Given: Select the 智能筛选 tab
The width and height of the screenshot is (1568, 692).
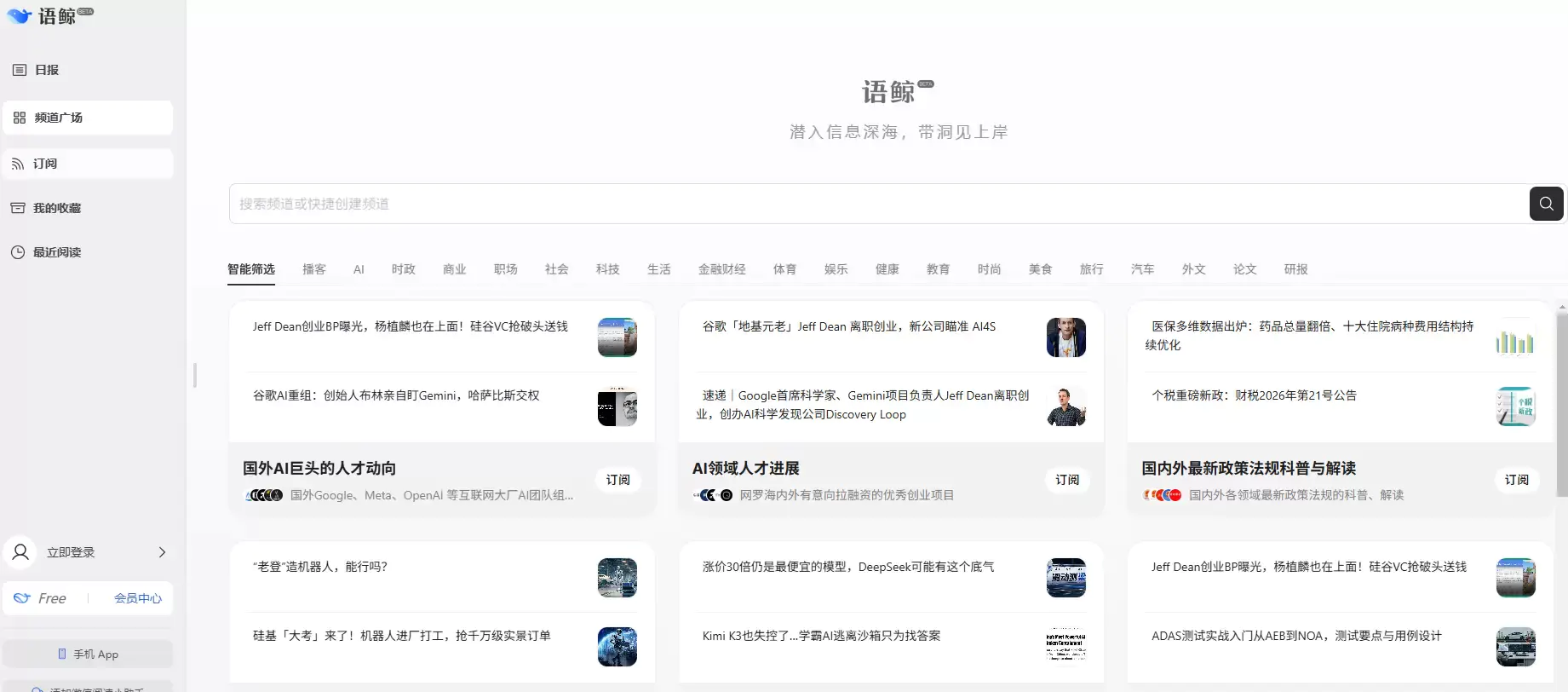Looking at the screenshot, I should pyautogui.click(x=251, y=269).
